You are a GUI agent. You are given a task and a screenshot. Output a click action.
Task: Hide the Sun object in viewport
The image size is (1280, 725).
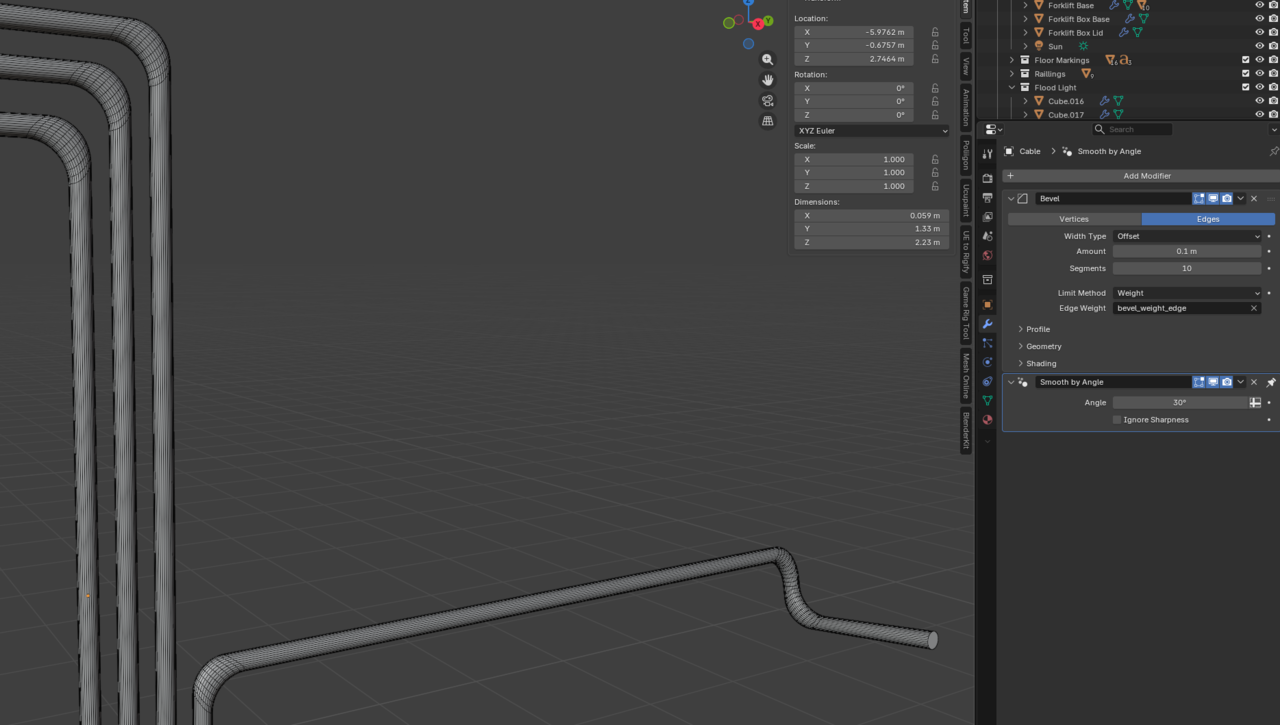click(1260, 46)
